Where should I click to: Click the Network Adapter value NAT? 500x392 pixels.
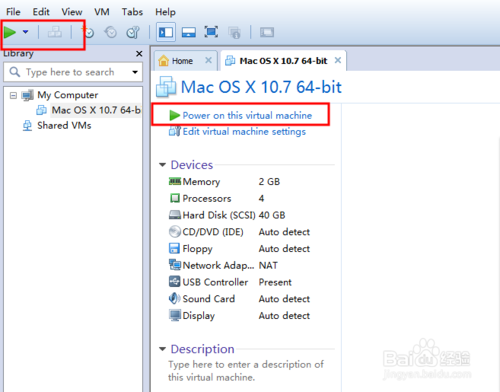pyautogui.click(x=268, y=265)
